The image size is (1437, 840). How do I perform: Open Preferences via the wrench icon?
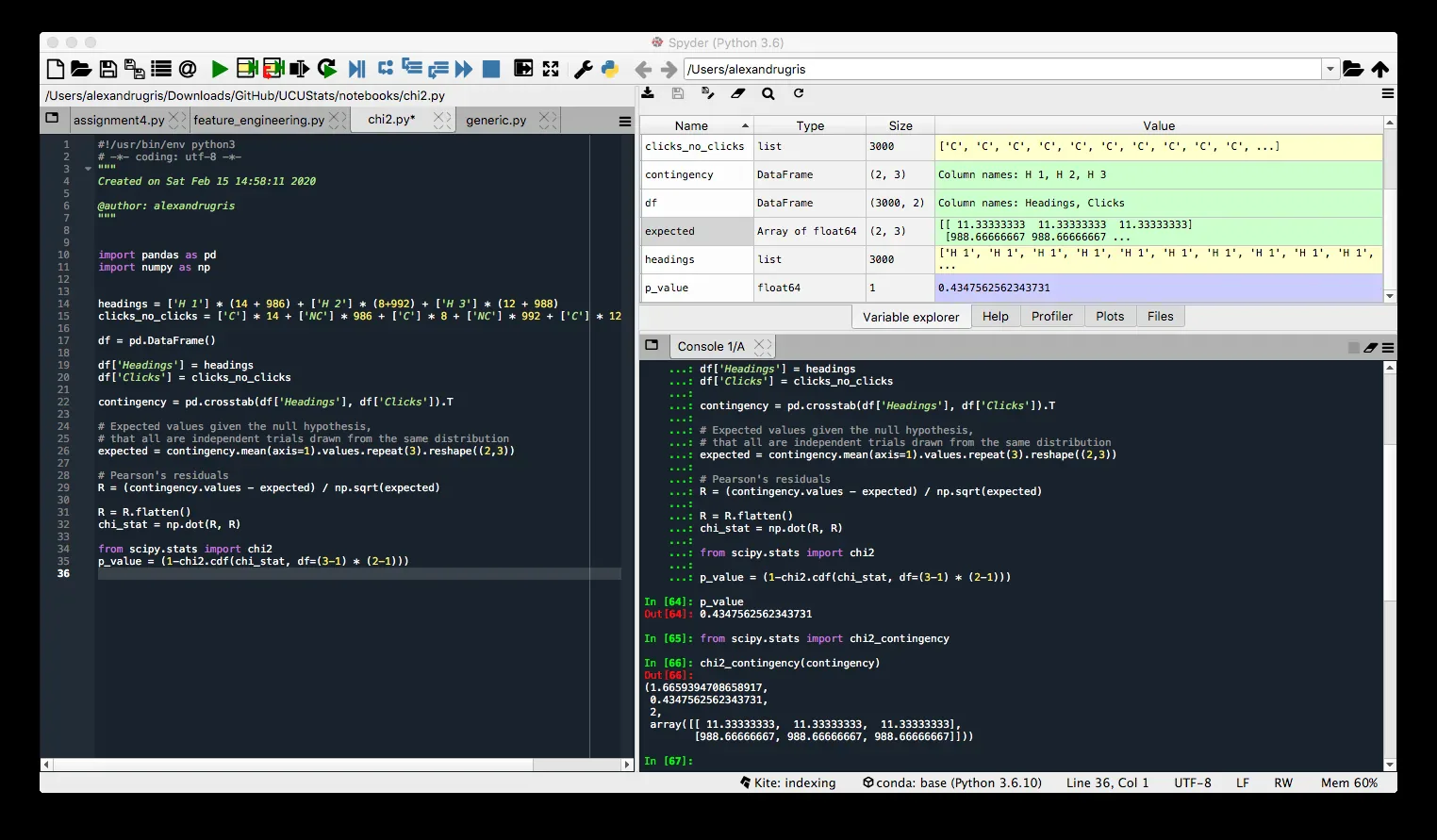[584, 69]
